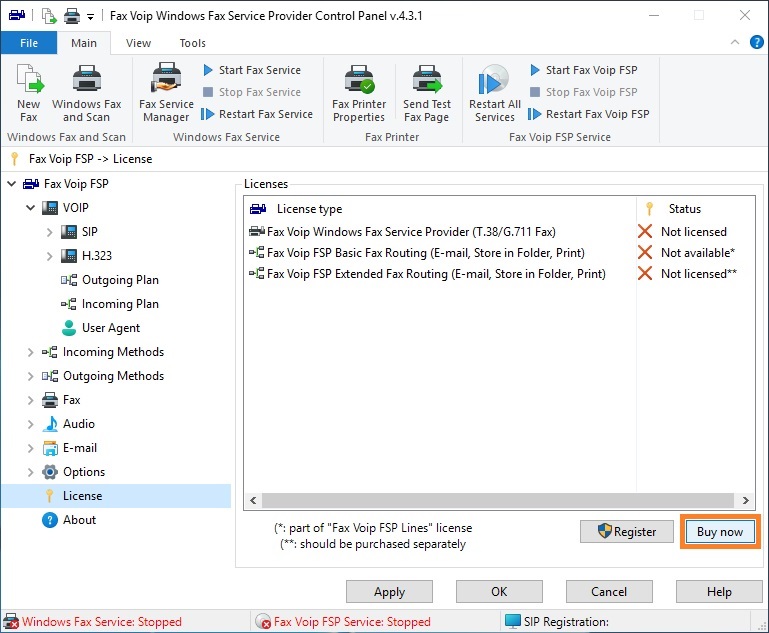Select SIP in the tree
This screenshot has height=633, width=769.
click(x=79, y=232)
